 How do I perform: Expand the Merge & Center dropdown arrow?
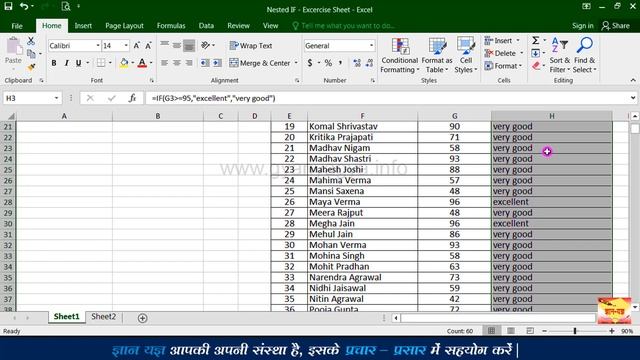click(296, 63)
